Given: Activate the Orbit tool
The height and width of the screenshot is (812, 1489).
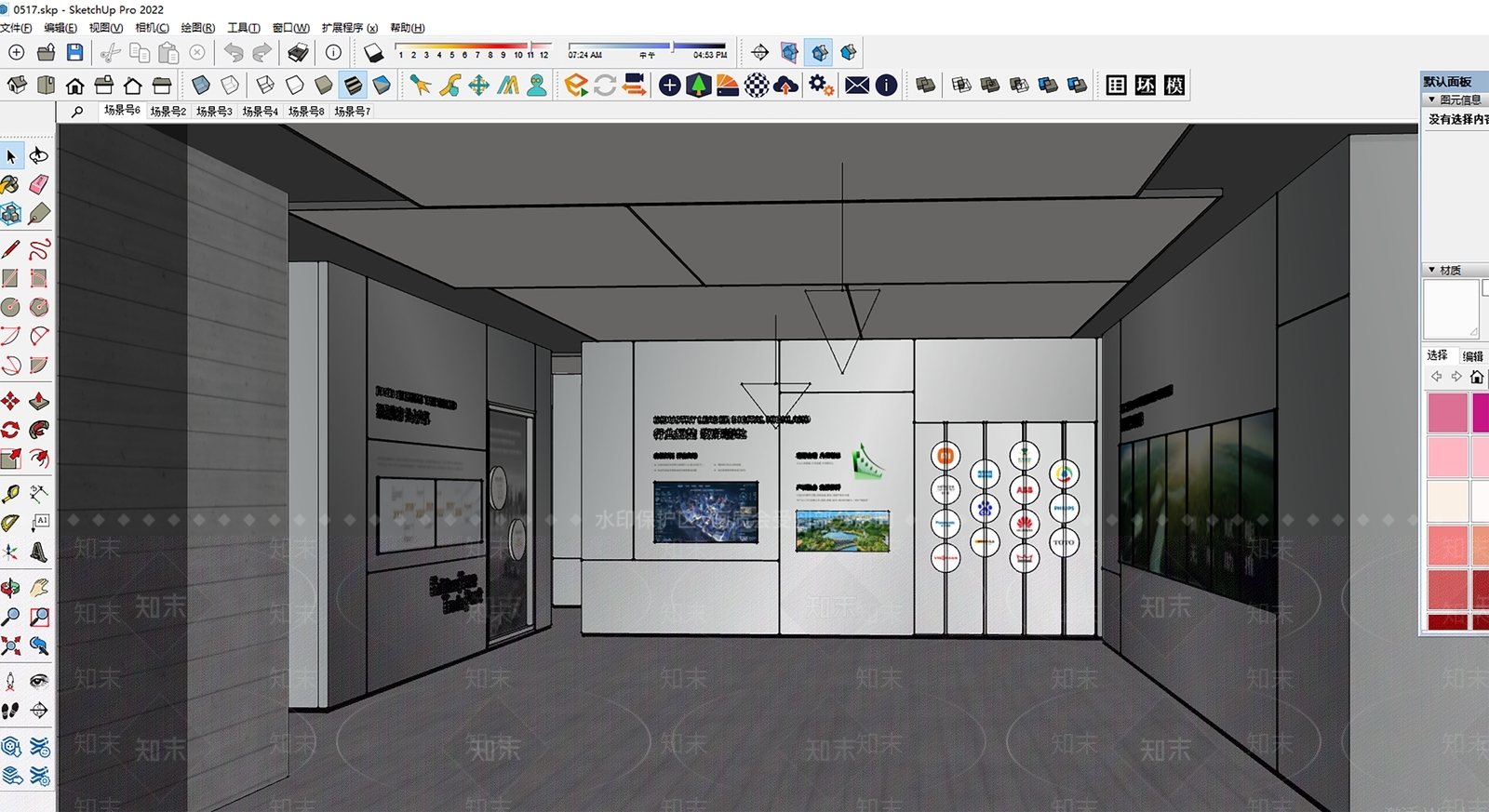Looking at the screenshot, I should pos(10,588).
